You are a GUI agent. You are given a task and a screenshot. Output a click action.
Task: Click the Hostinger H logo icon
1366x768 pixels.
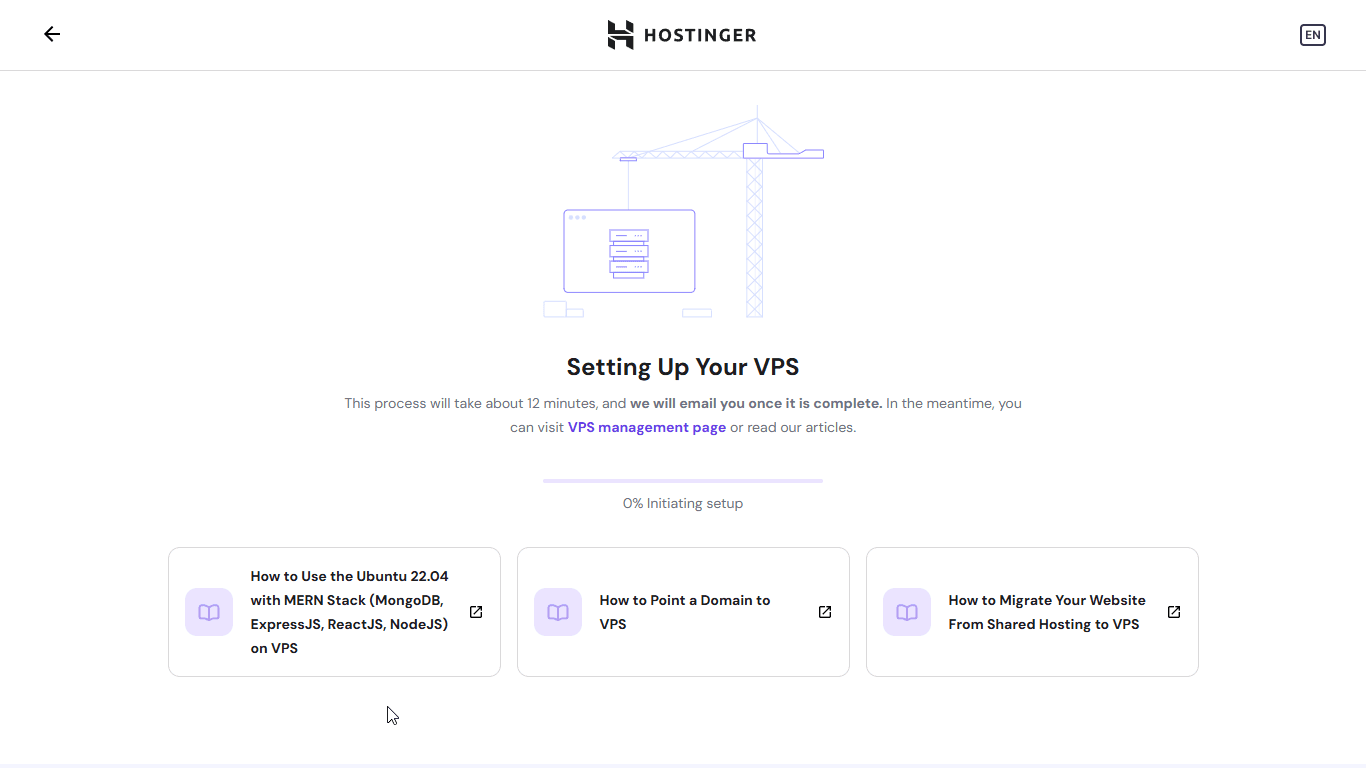[x=620, y=34]
